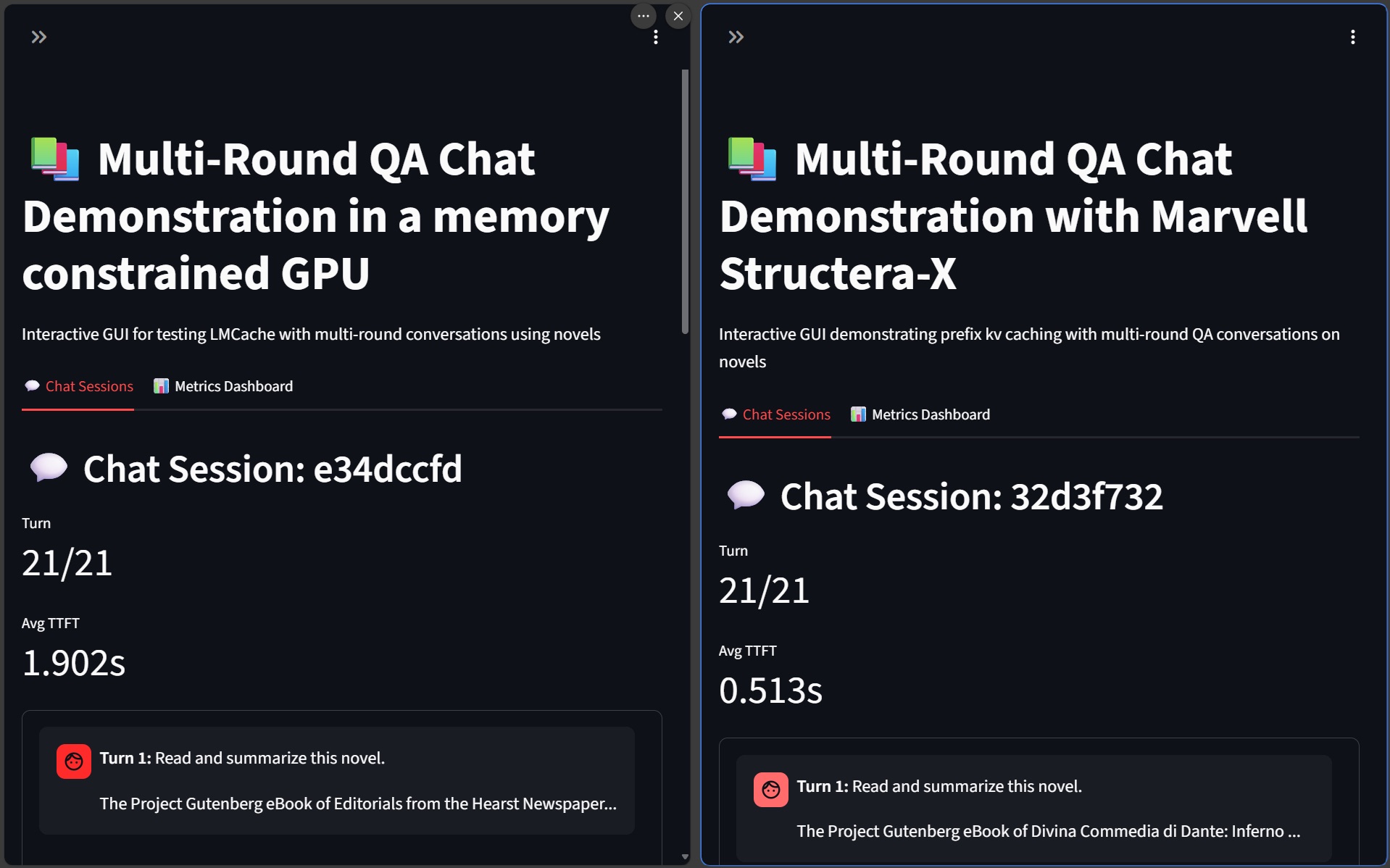Viewport: 1390px width, 868px height.
Task: Close the left split pane
Action: pyautogui.click(x=678, y=16)
